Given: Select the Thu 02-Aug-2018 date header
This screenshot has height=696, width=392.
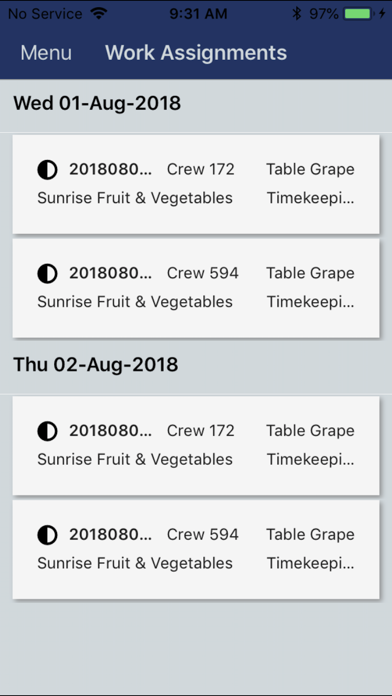Looking at the screenshot, I should pos(96,364).
